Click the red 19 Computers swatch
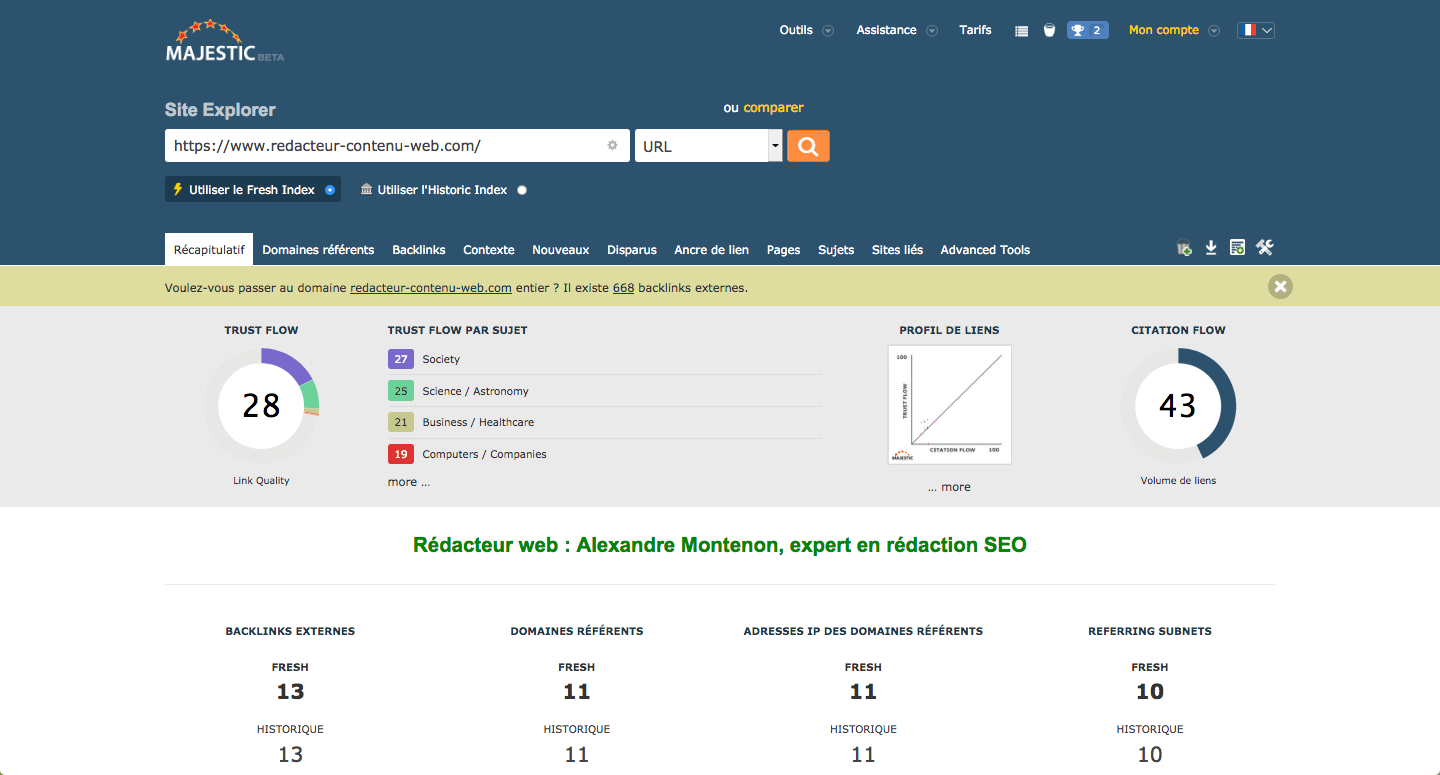Screen dimensions: 1440x775 [401, 454]
